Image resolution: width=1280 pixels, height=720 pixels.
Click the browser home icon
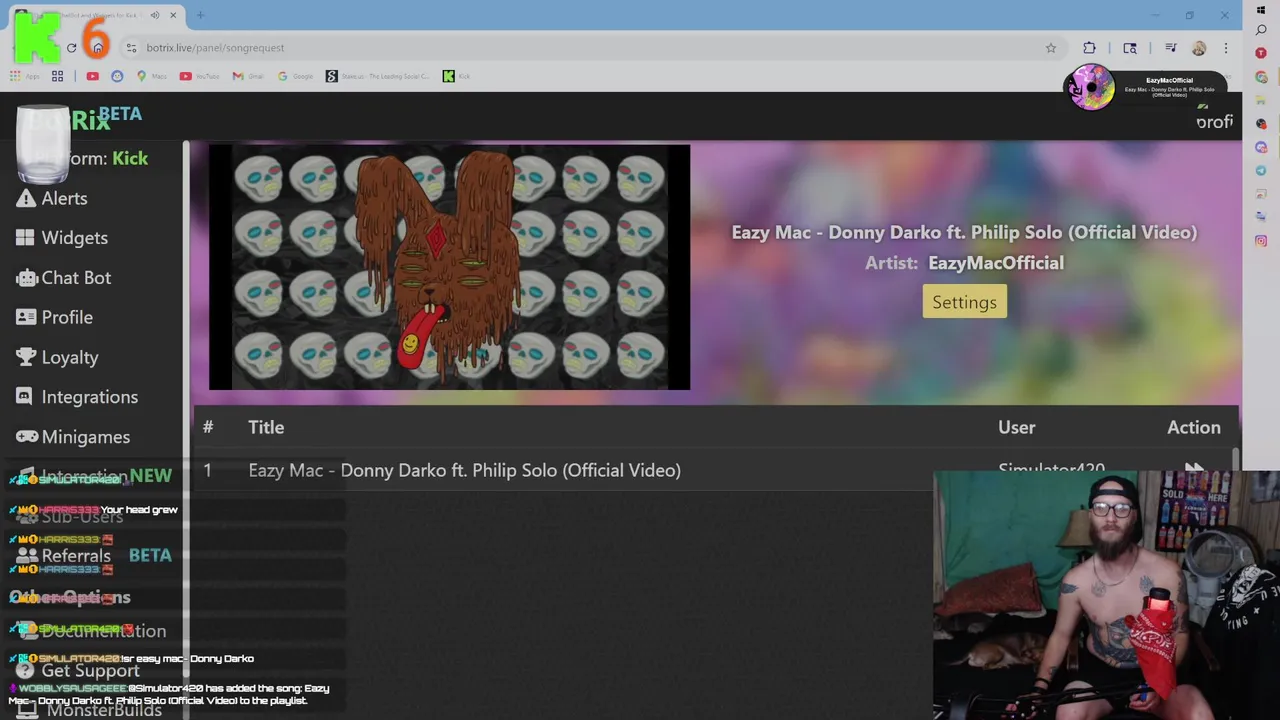[97, 48]
